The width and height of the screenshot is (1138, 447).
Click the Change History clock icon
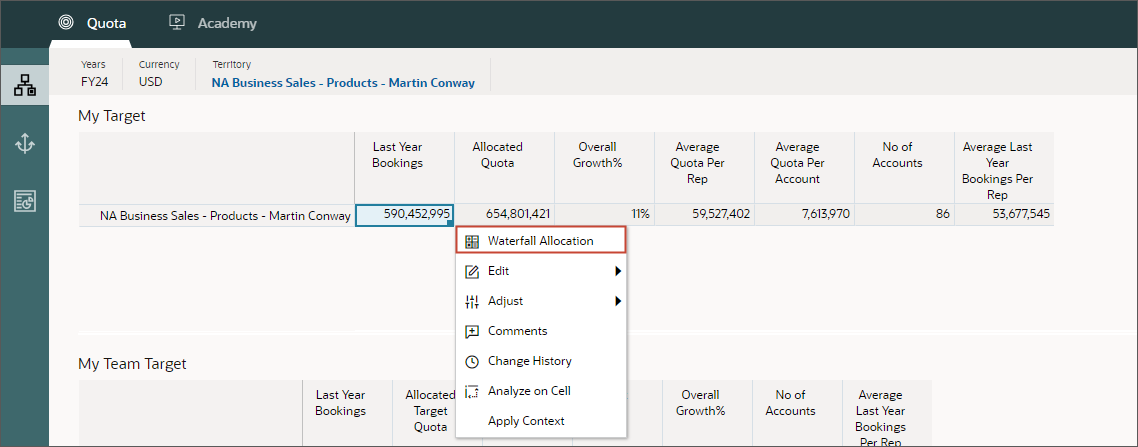coord(472,361)
